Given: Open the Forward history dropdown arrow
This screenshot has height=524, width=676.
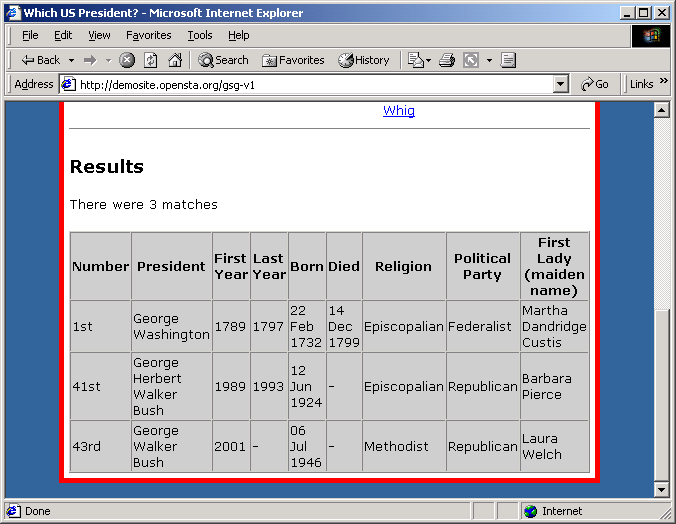Looking at the screenshot, I should (109, 60).
